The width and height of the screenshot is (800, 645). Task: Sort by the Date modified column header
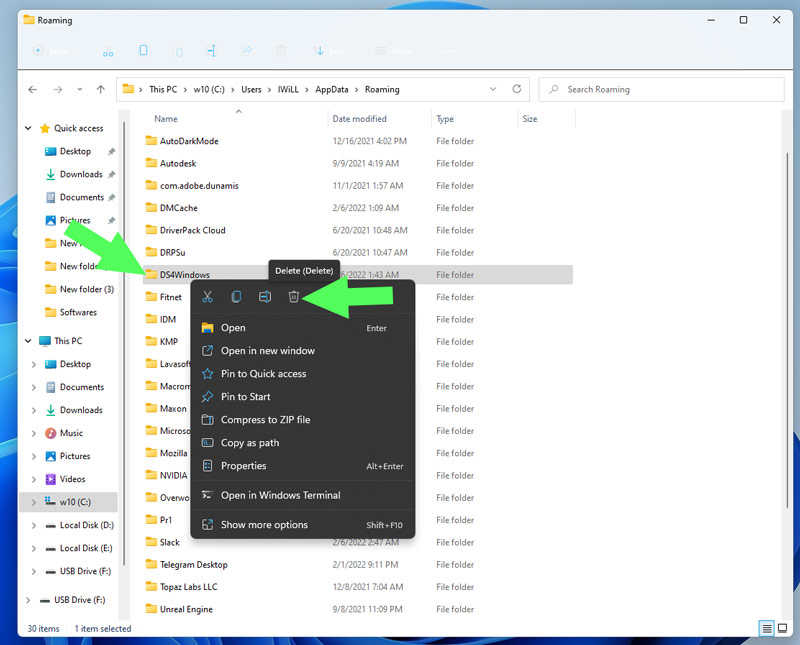pos(359,119)
